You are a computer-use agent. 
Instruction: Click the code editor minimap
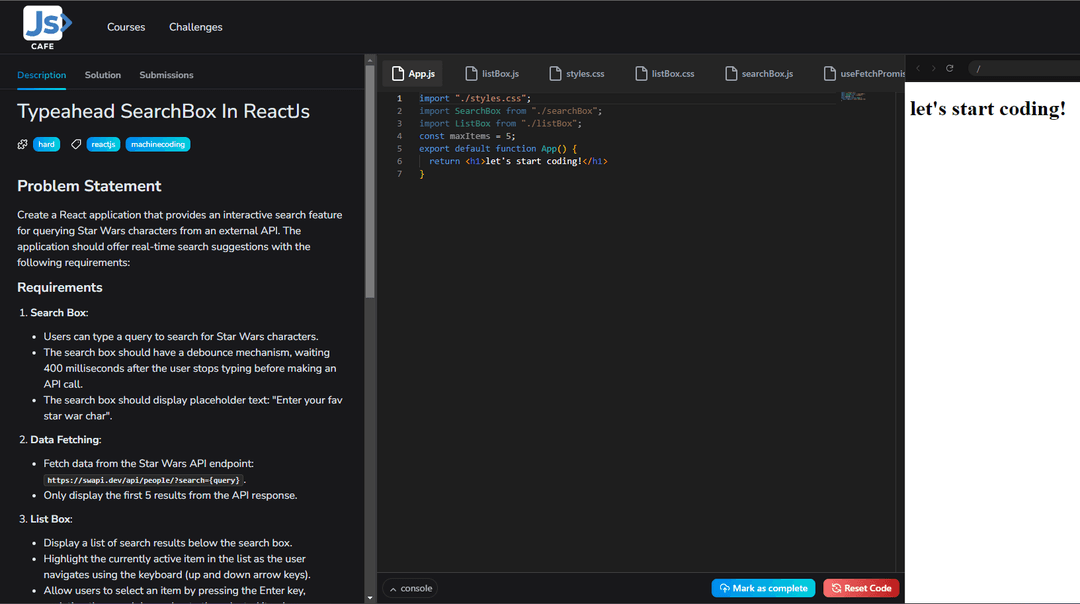(854, 96)
